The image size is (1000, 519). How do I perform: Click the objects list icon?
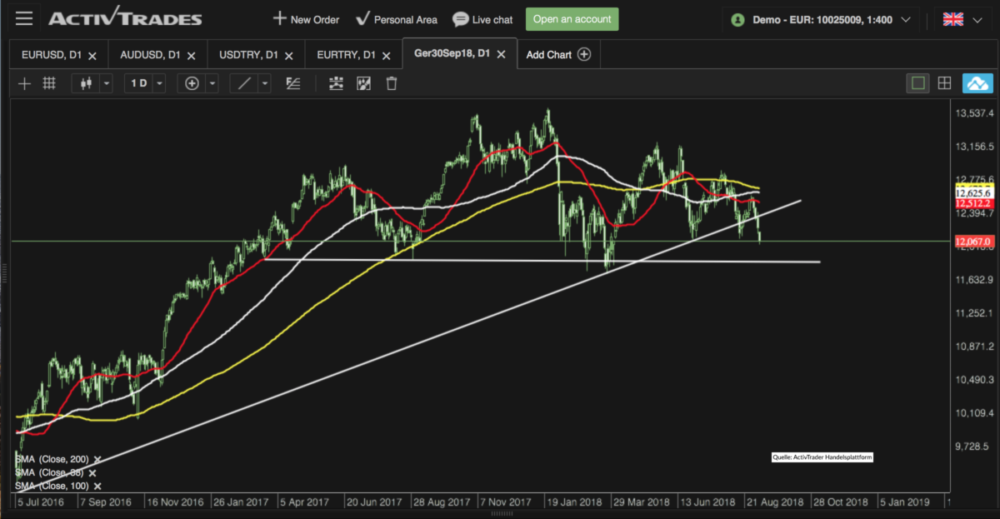[336, 84]
